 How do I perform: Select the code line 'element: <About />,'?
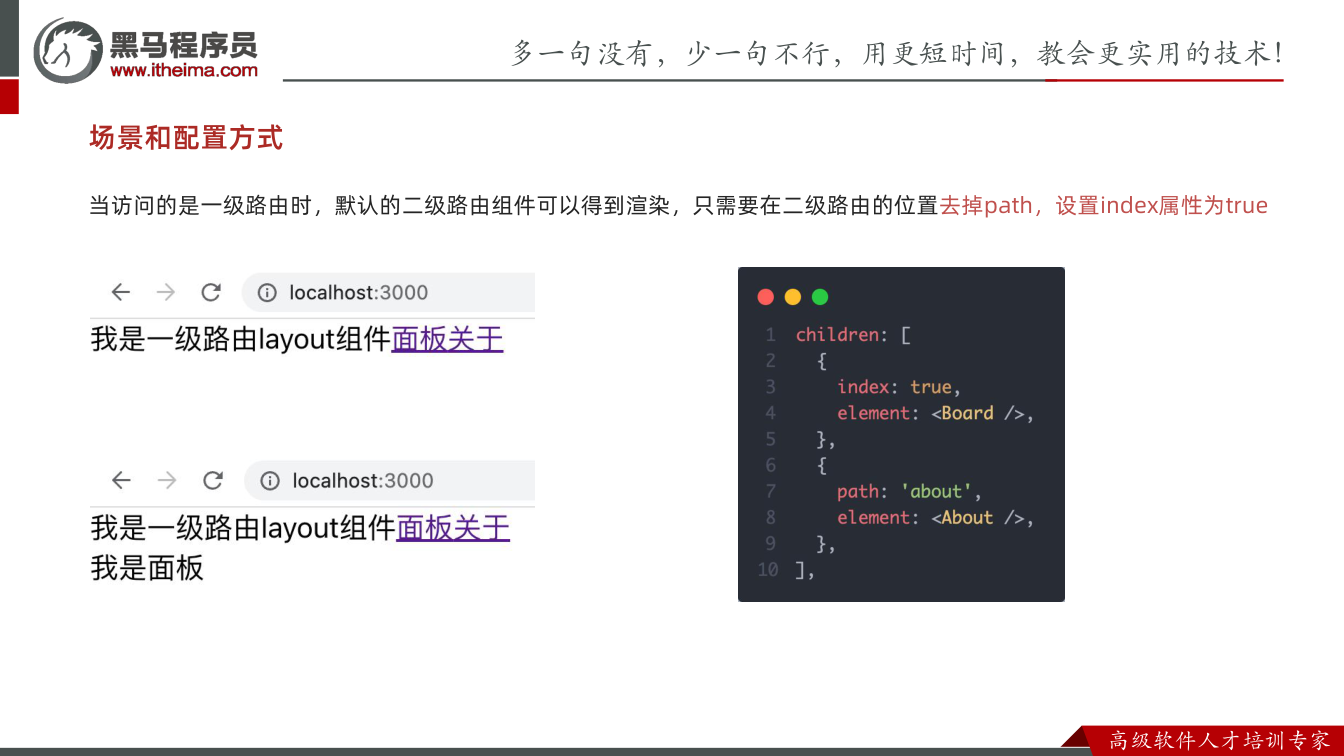936,517
